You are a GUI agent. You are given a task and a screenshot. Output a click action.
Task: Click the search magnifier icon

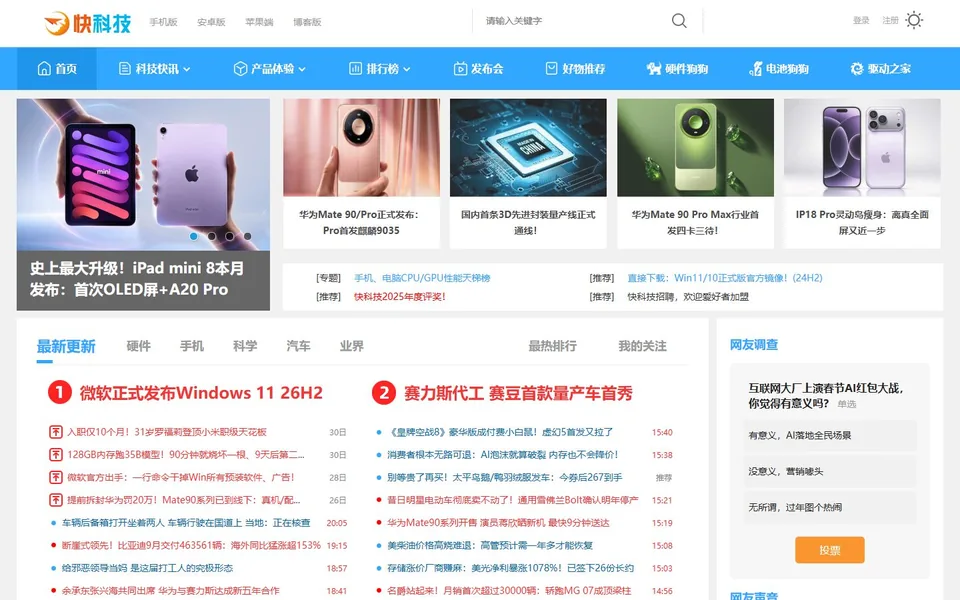pos(679,21)
